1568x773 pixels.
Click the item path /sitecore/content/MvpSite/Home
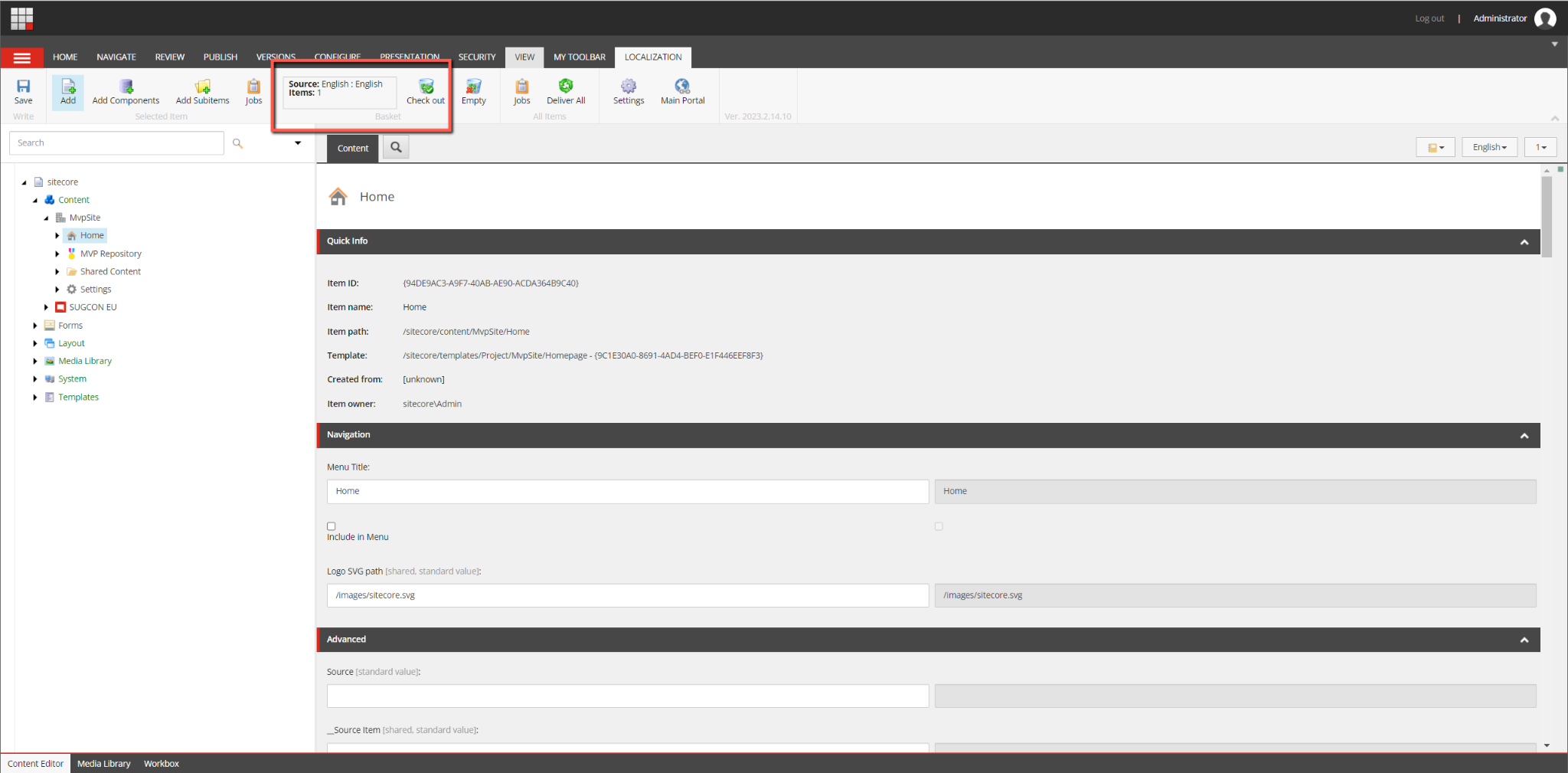[466, 332]
